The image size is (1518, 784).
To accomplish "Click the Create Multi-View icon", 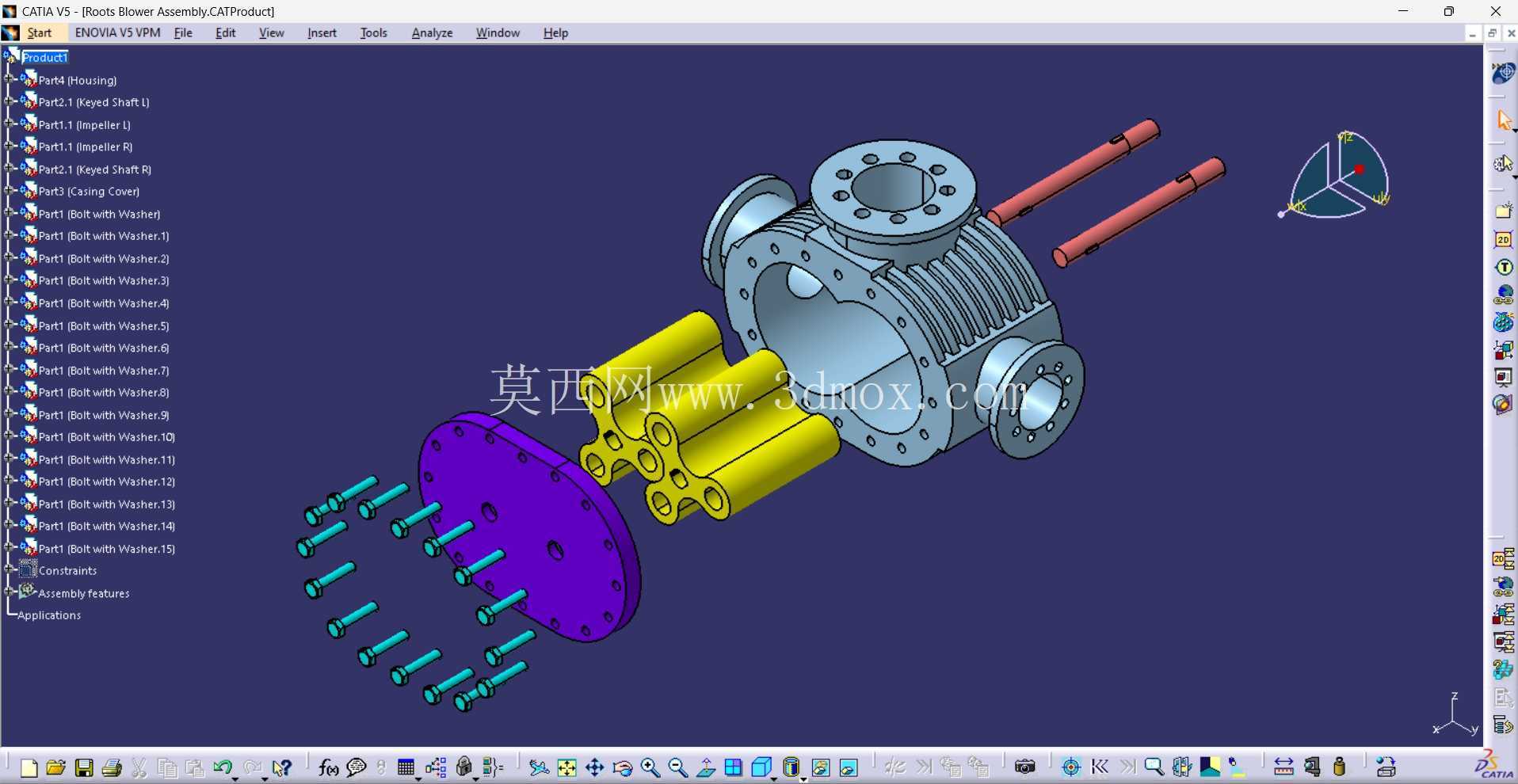I will (734, 767).
